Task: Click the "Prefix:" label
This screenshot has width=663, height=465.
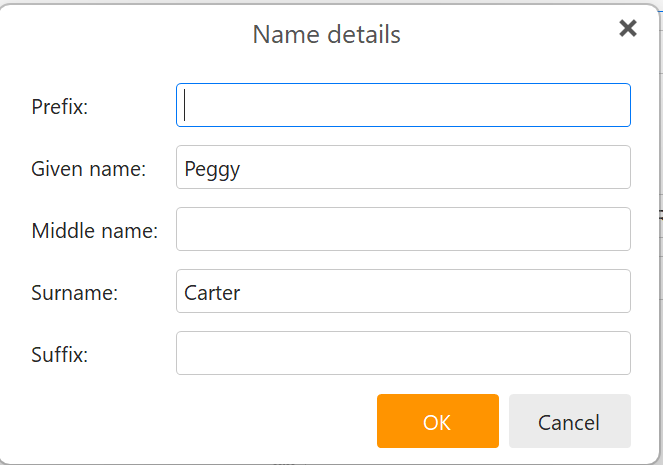Action: (60, 106)
